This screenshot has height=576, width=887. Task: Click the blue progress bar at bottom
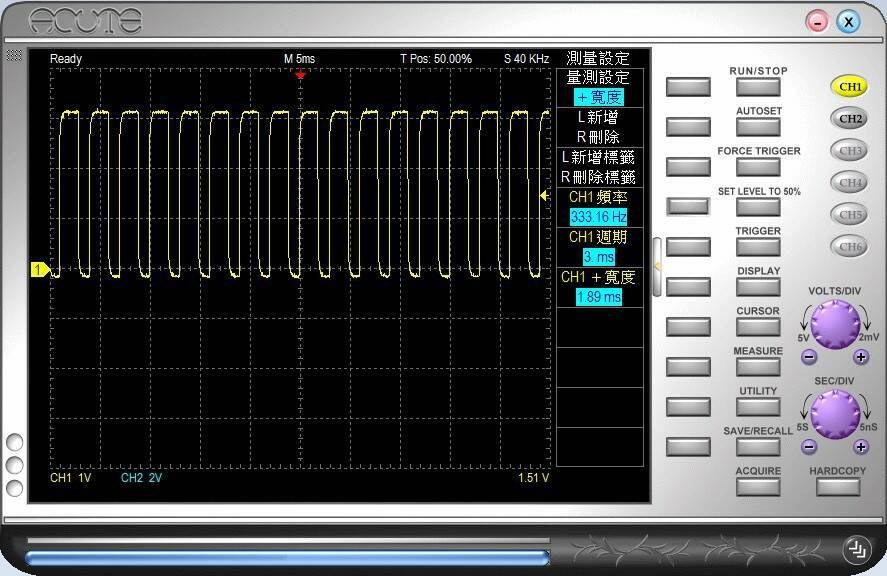coord(287,558)
